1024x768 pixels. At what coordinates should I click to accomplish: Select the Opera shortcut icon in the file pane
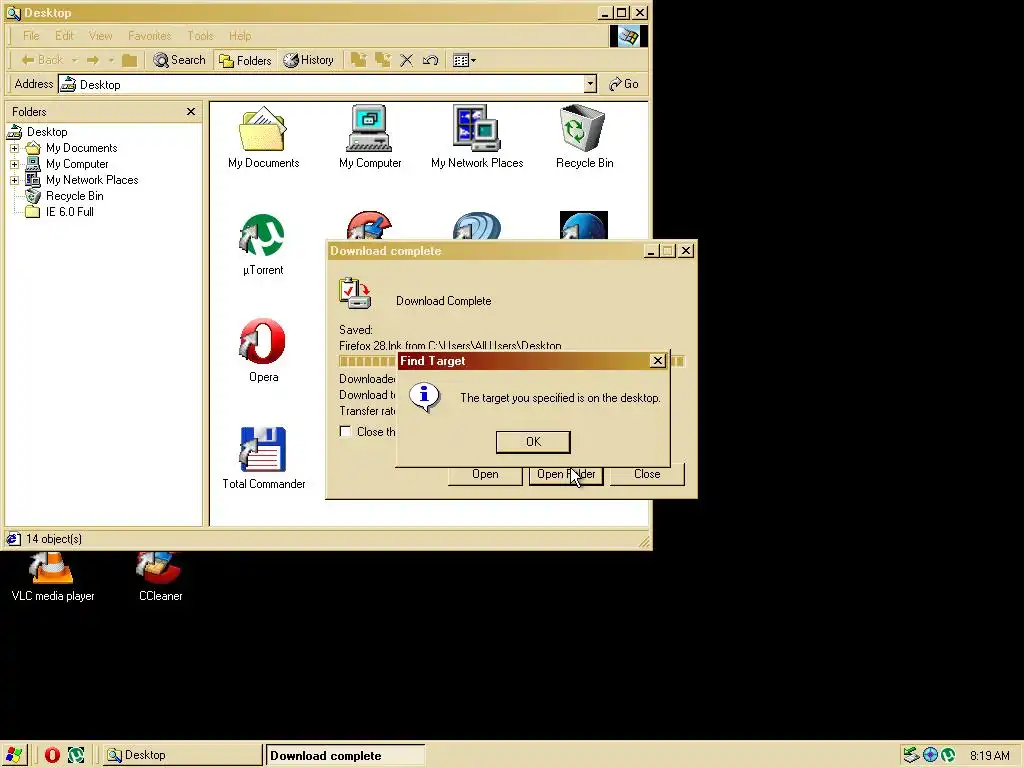pos(263,351)
